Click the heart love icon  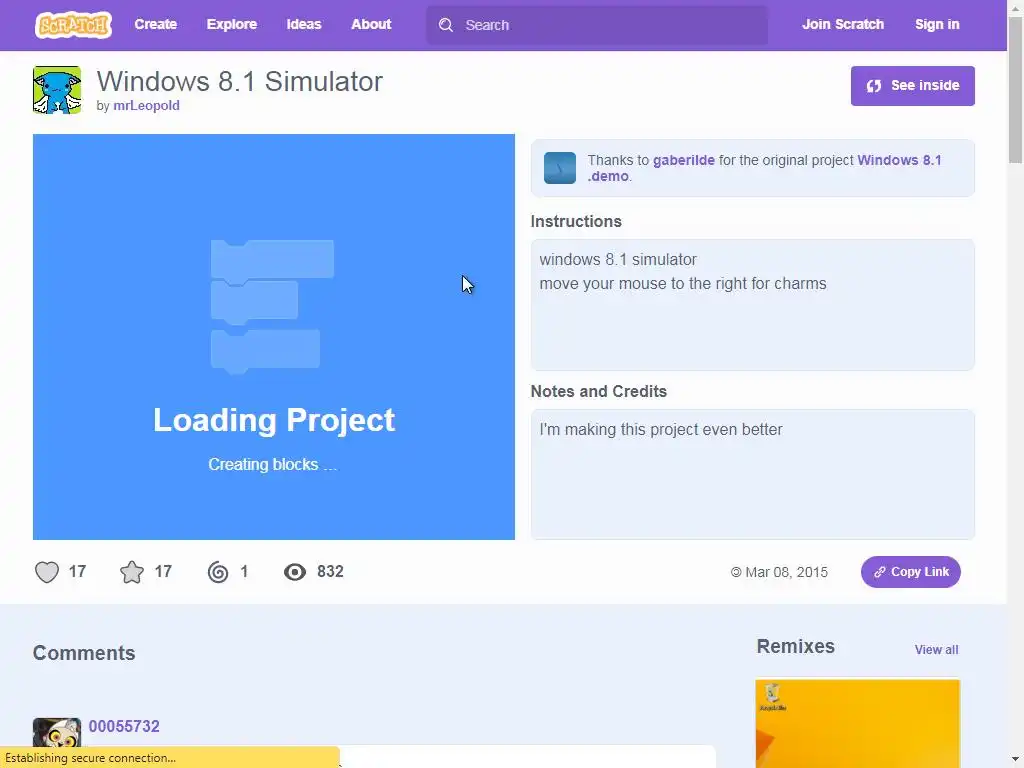[47, 572]
